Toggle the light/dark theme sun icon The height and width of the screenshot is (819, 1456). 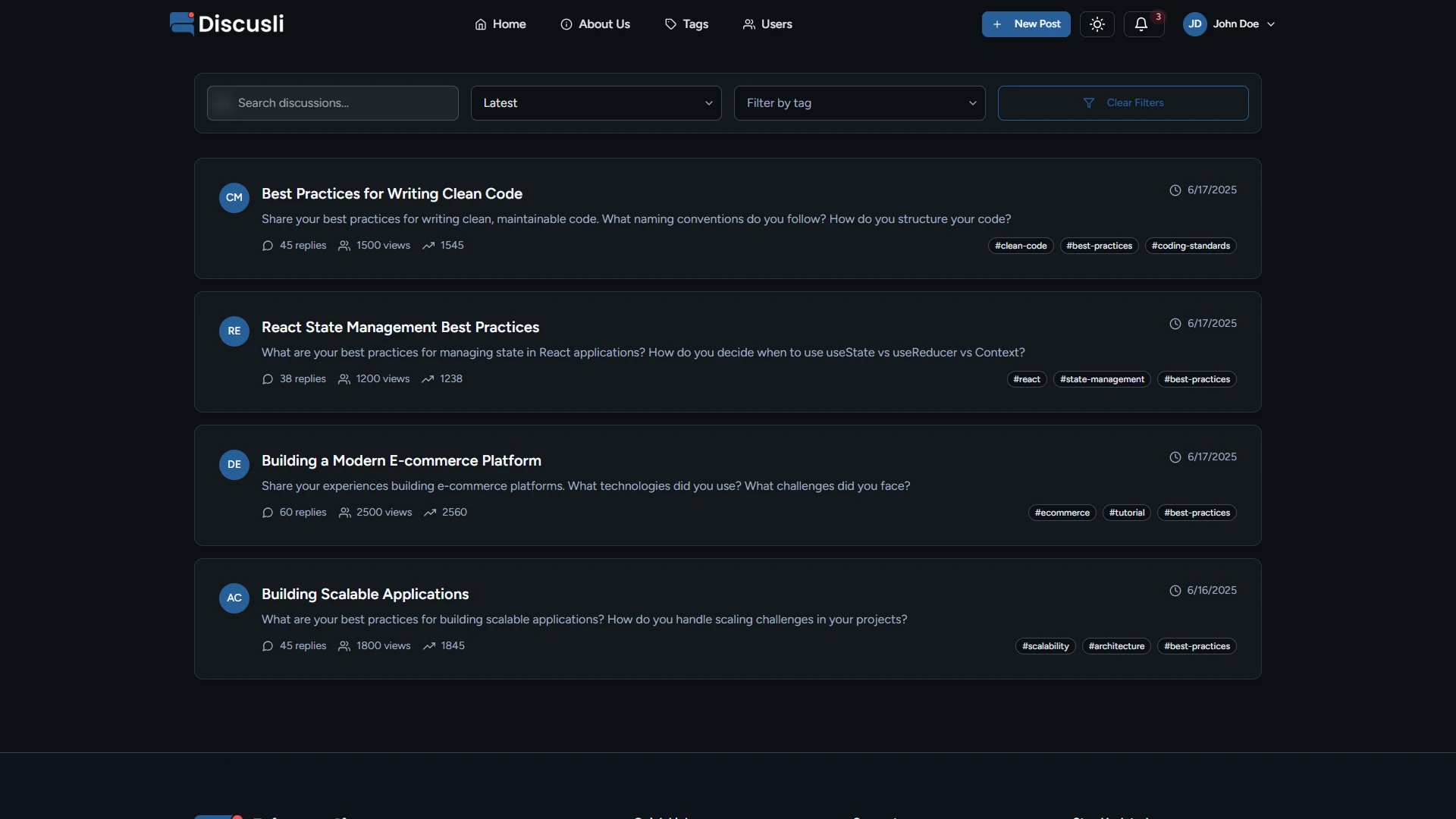coord(1097,24)
